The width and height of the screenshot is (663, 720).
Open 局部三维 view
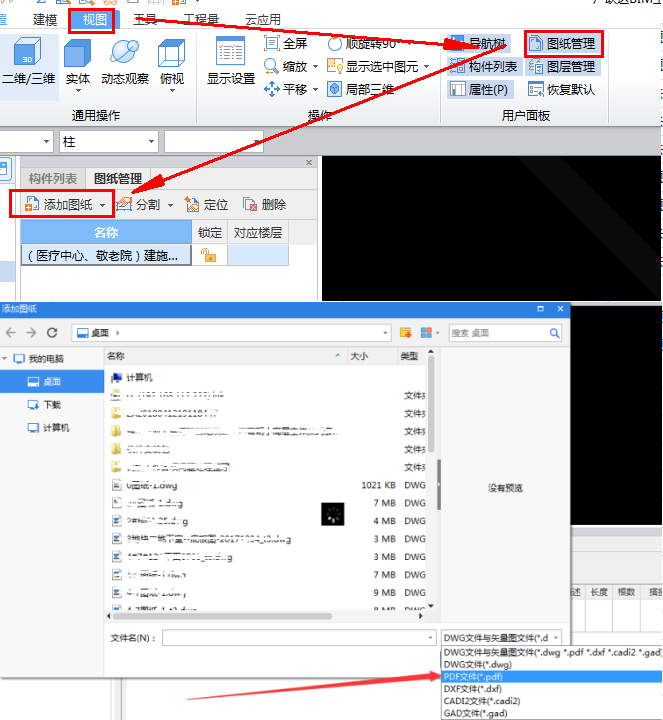point(360,89)
